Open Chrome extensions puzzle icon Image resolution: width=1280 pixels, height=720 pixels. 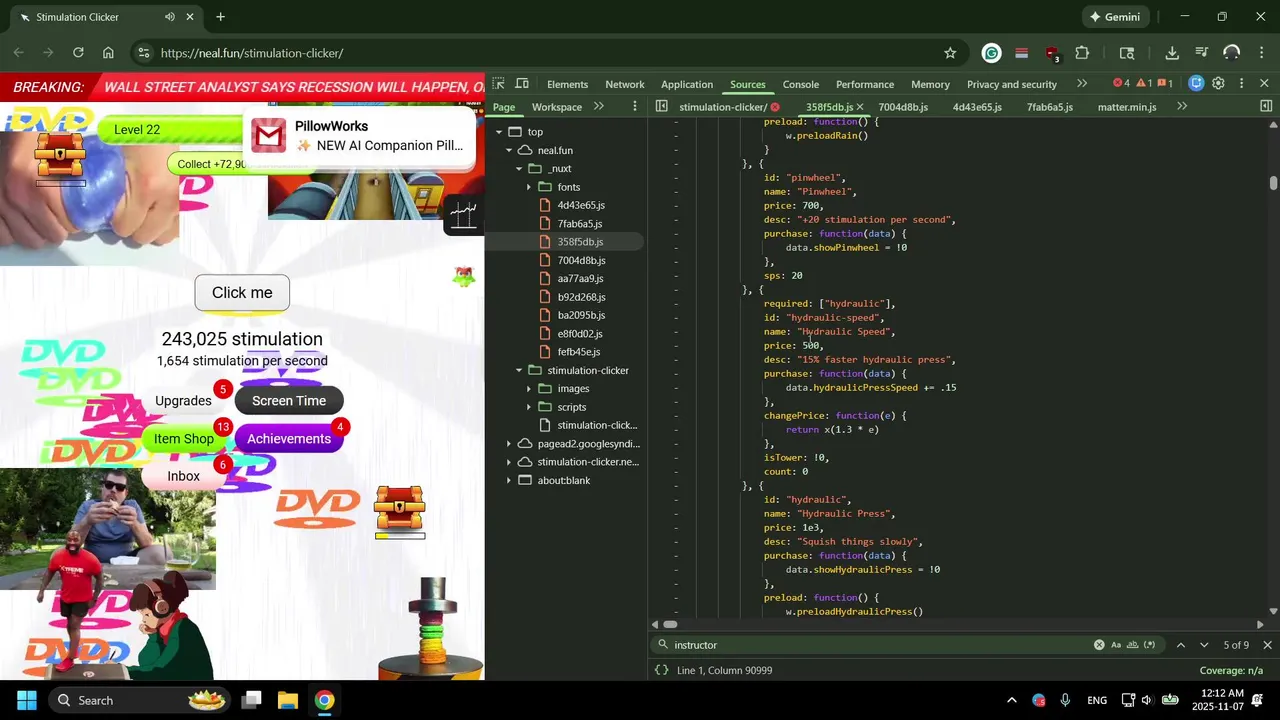(1082, 53)
